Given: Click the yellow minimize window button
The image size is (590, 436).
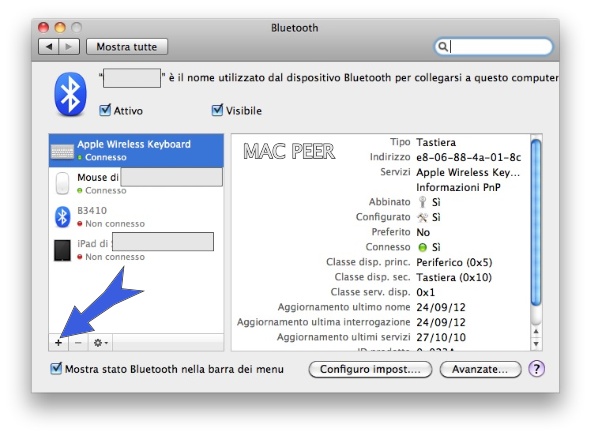Looking at the screenshot, I should coord(60,27).
